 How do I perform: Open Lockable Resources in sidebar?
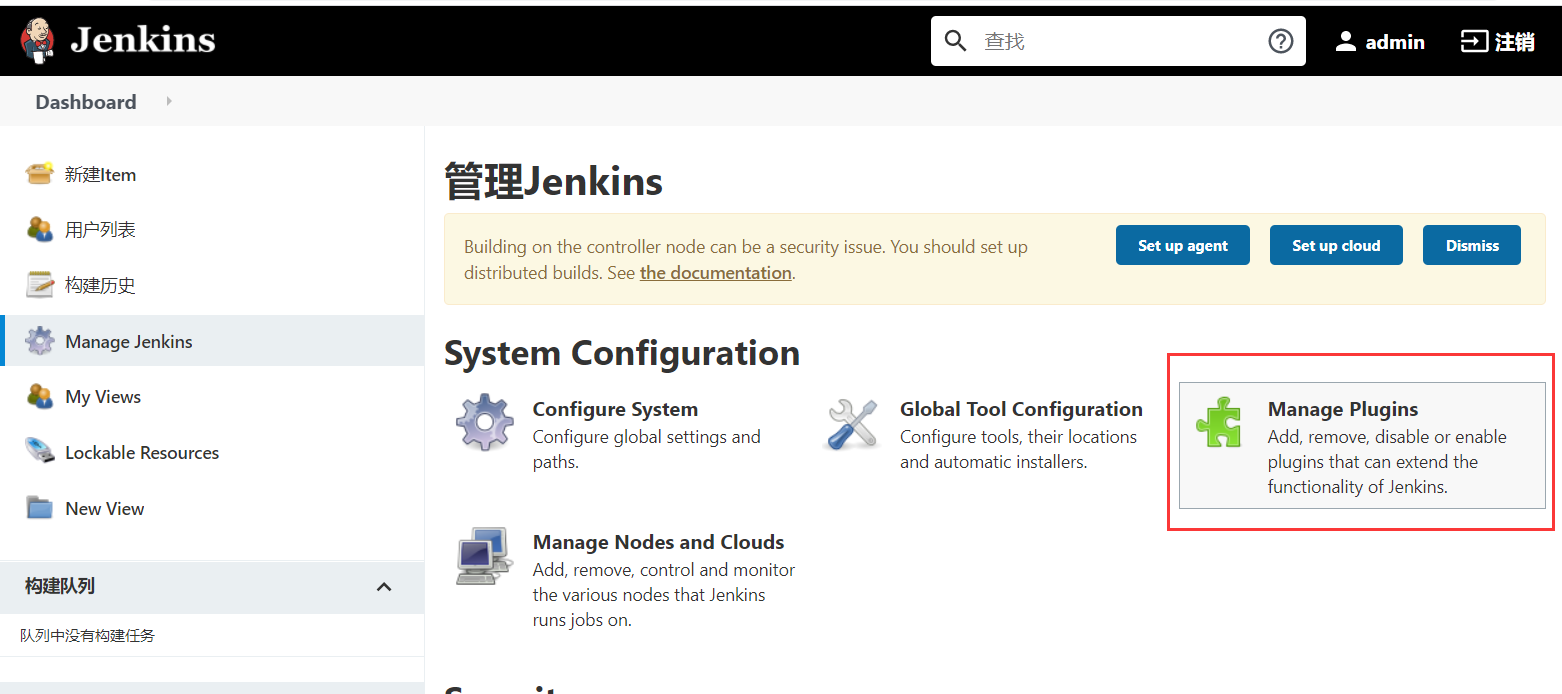click(142, 453)
